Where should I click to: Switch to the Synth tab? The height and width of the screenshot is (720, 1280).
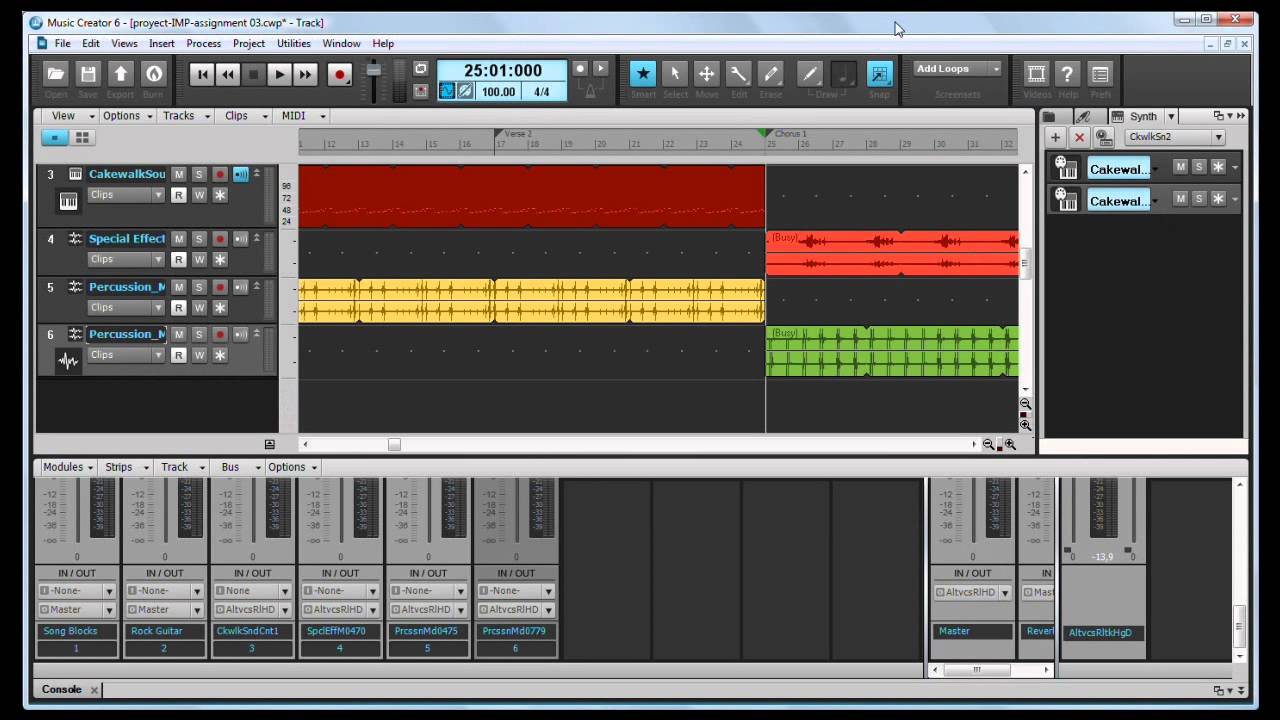[1143, 116]
